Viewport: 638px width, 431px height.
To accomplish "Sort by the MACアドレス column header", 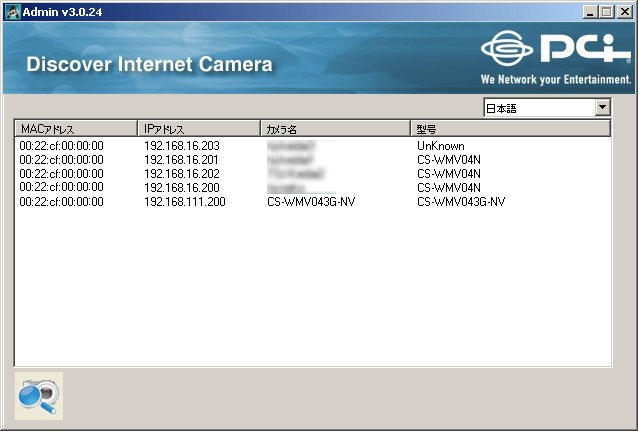I will click(x=75, y=129).
